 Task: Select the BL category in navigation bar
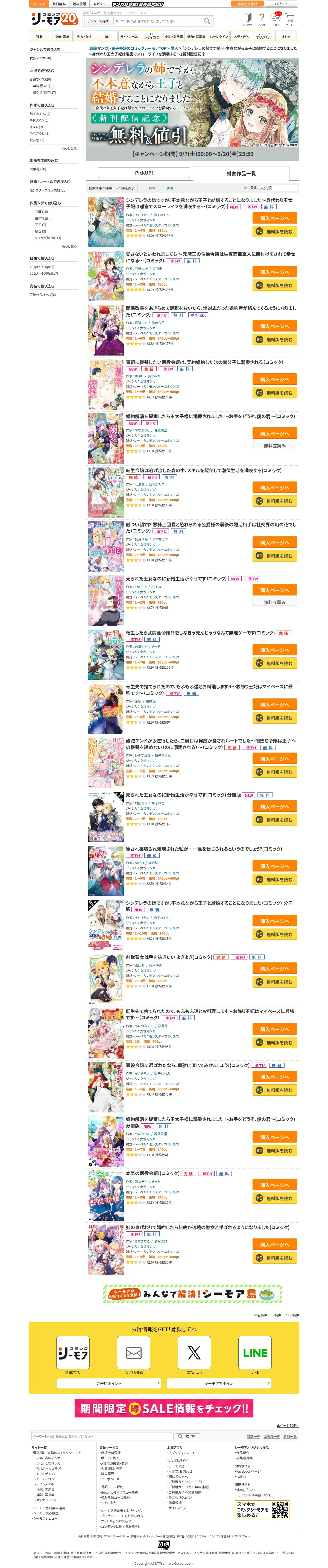click(107, 37)
